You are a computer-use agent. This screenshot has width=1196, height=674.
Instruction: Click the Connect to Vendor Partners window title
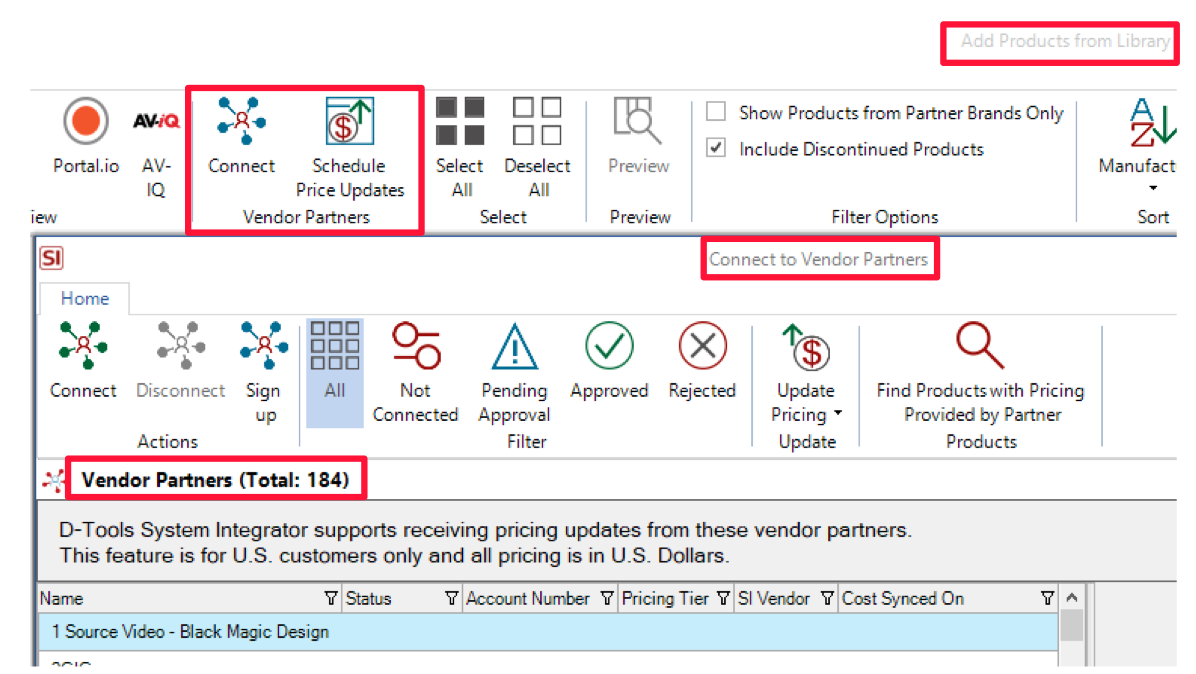pos(818,259)
